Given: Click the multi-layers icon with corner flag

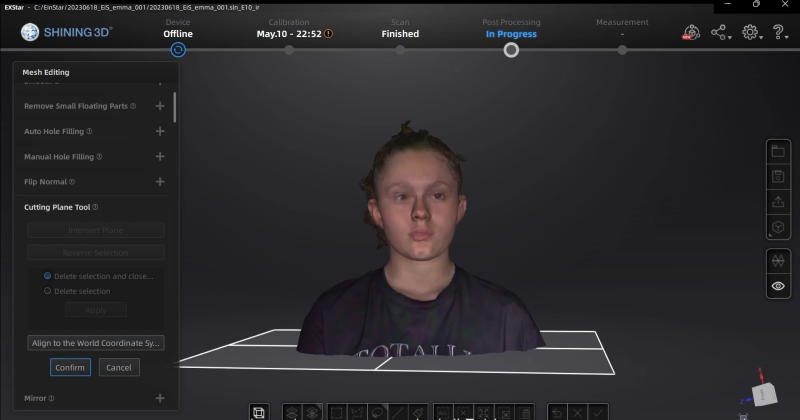Looking at the screenshot, I should click(x=312, y=412).
